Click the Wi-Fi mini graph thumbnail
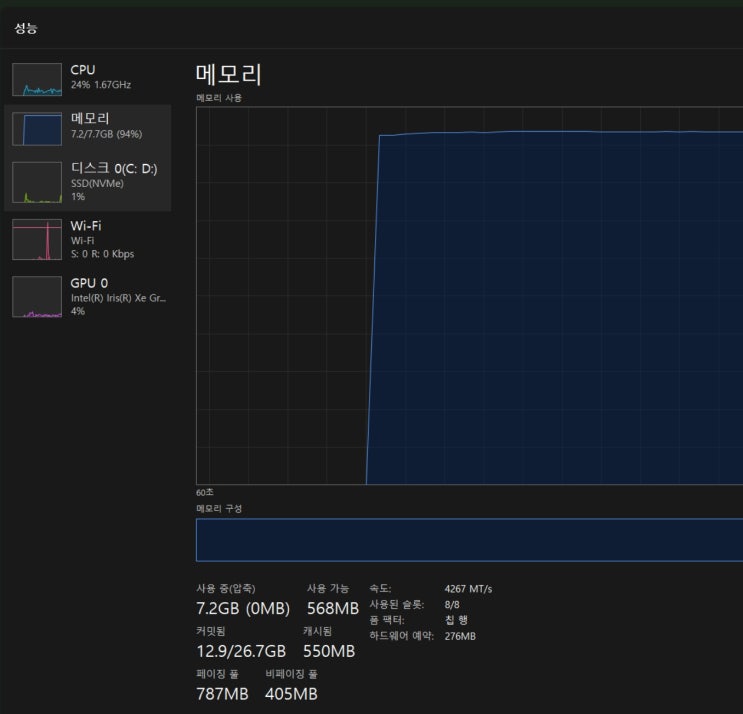 (37, 239)
